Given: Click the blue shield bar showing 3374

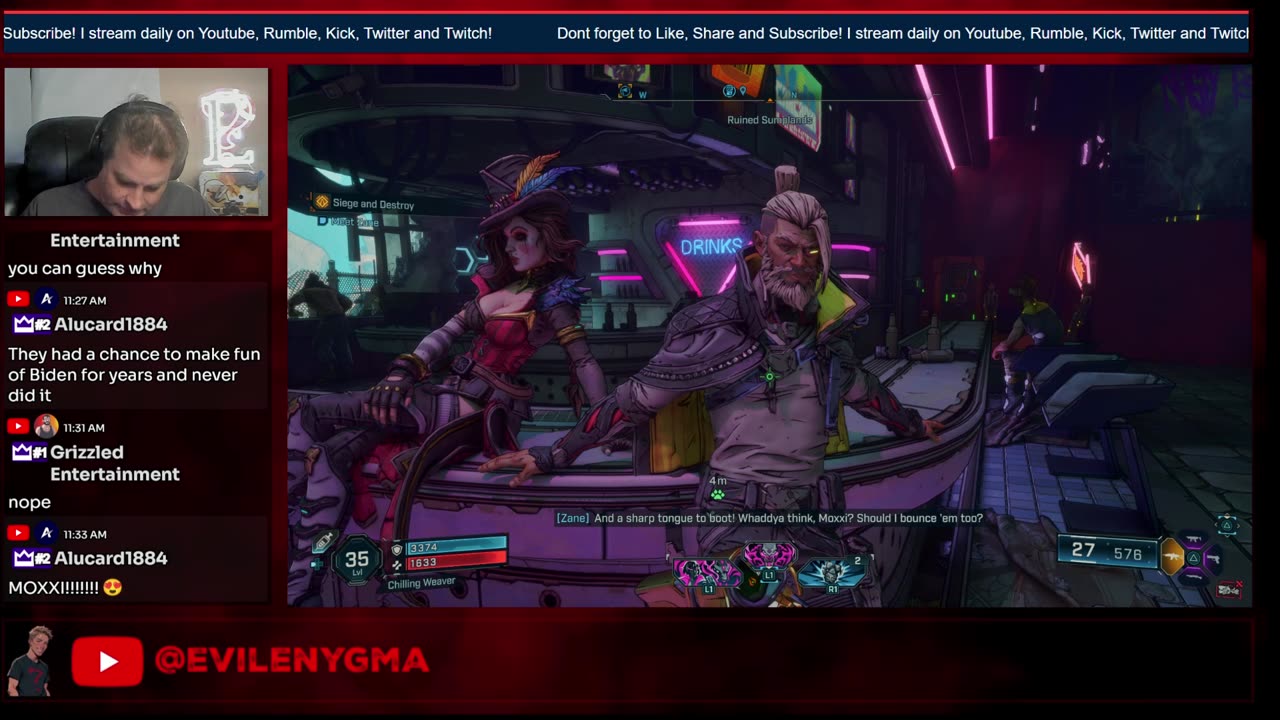Looking at the screenshot, I should 456,547.
